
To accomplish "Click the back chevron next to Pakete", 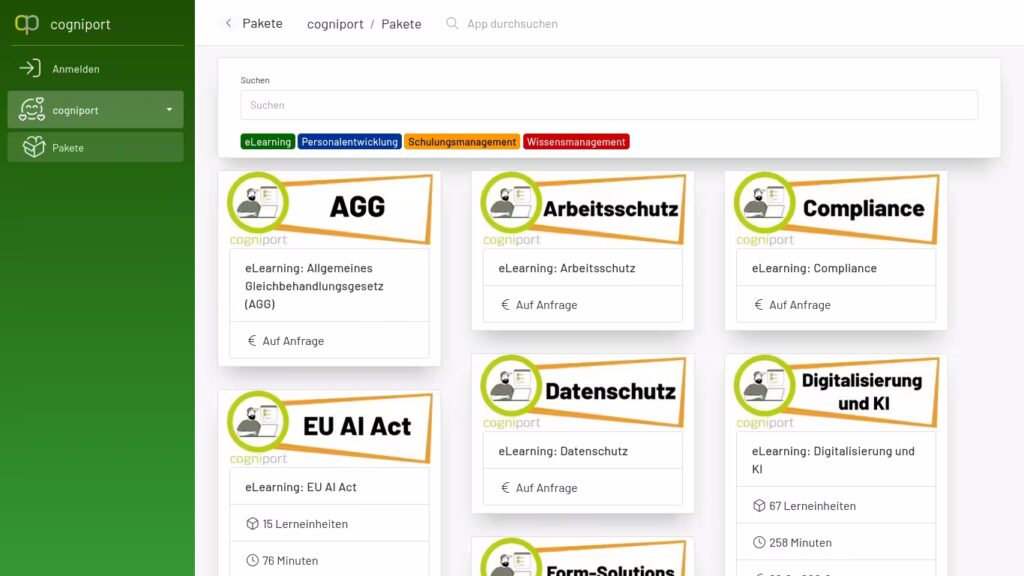I will (x=228, y=23).
